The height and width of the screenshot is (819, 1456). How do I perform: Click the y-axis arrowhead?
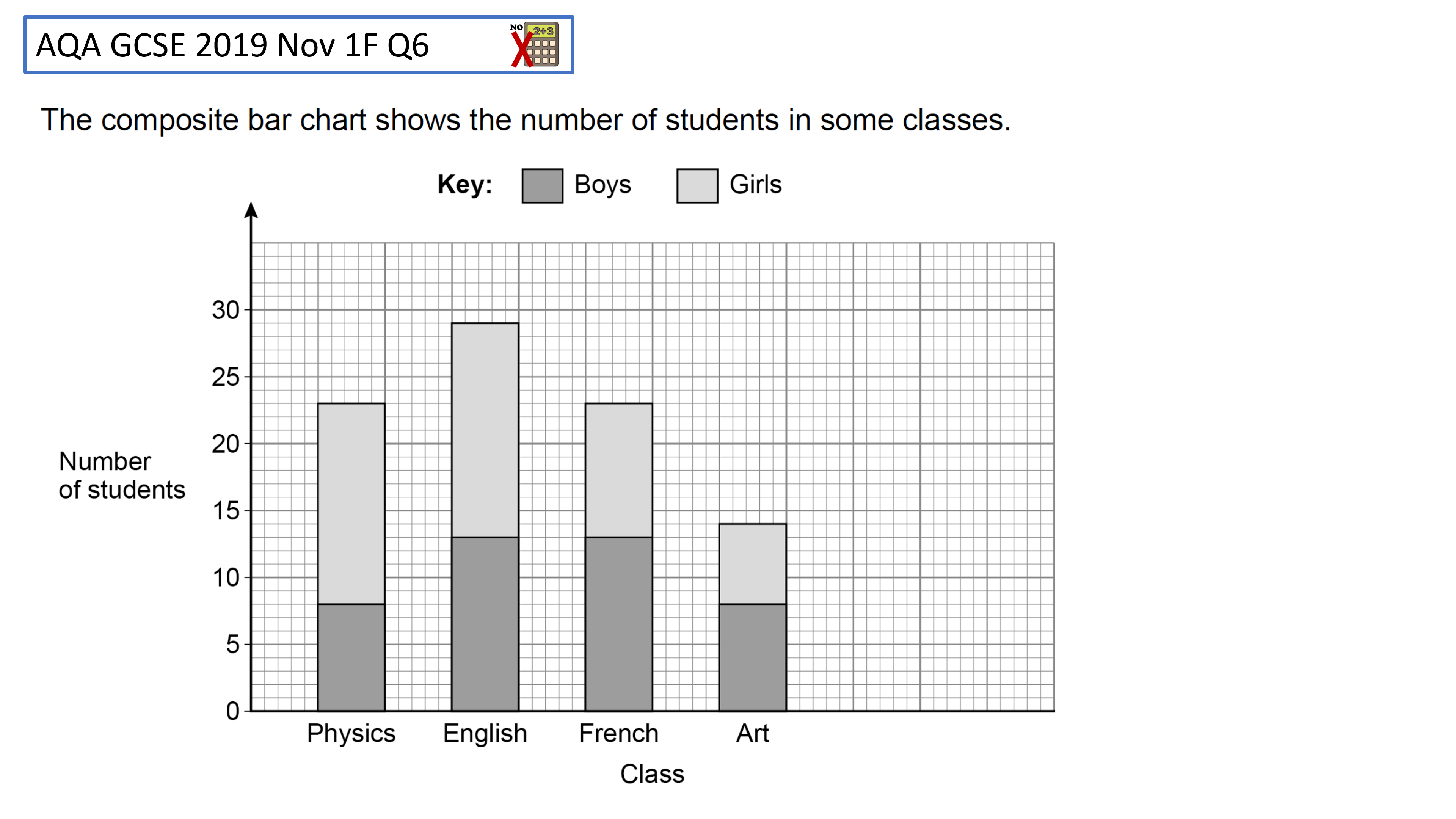point(251,210)
